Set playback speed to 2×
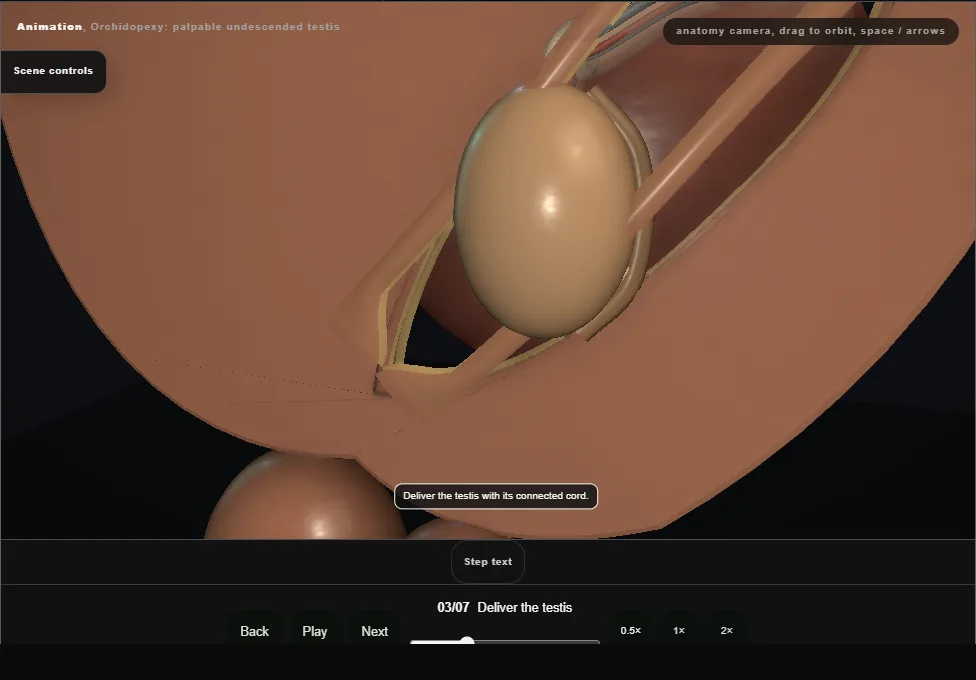 pos(726,630)
